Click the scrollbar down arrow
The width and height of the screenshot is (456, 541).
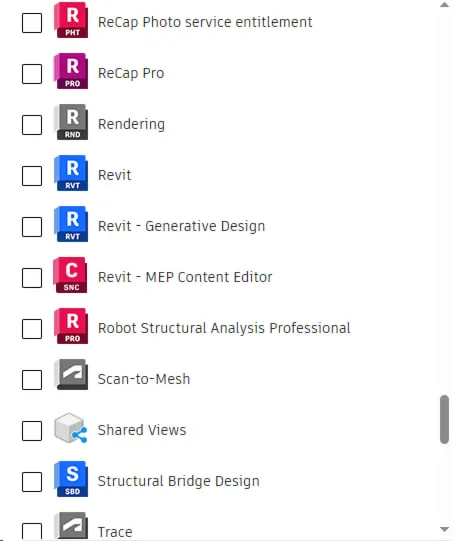point(444,529)
